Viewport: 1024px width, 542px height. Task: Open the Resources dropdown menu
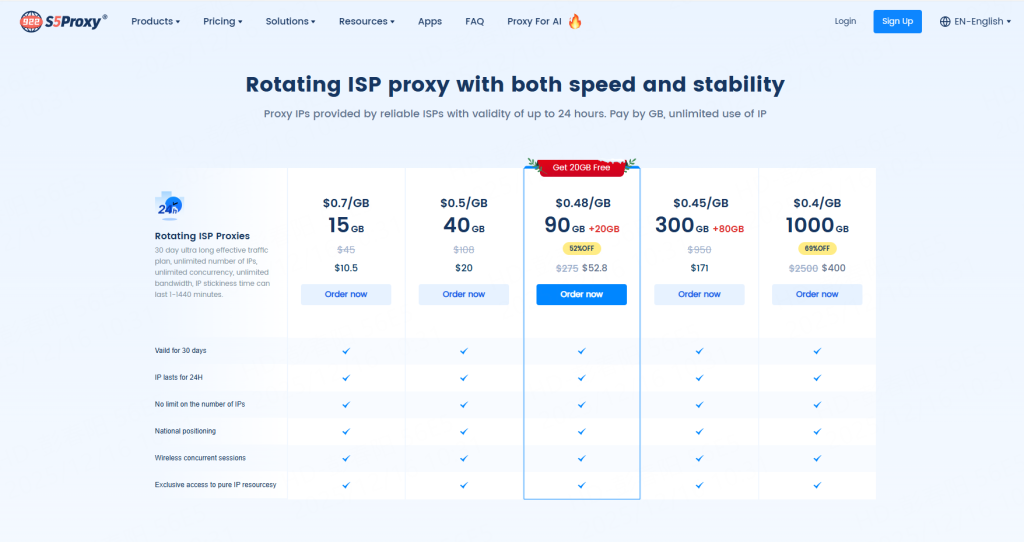[366, 21]
